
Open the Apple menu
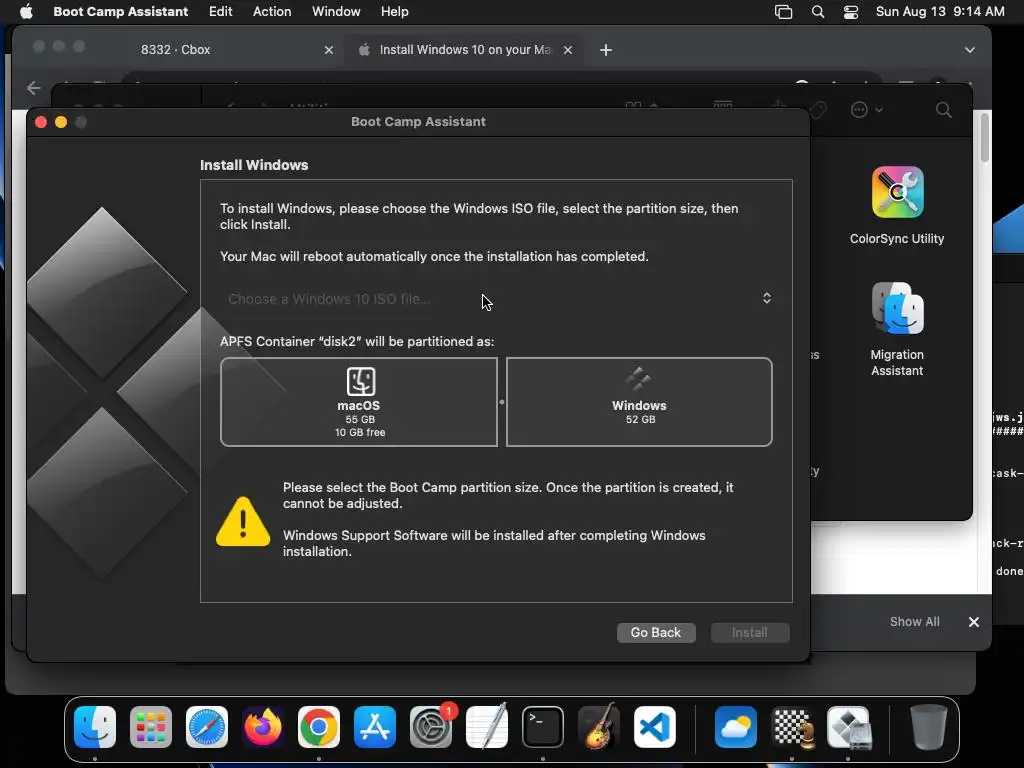(25, 12)
